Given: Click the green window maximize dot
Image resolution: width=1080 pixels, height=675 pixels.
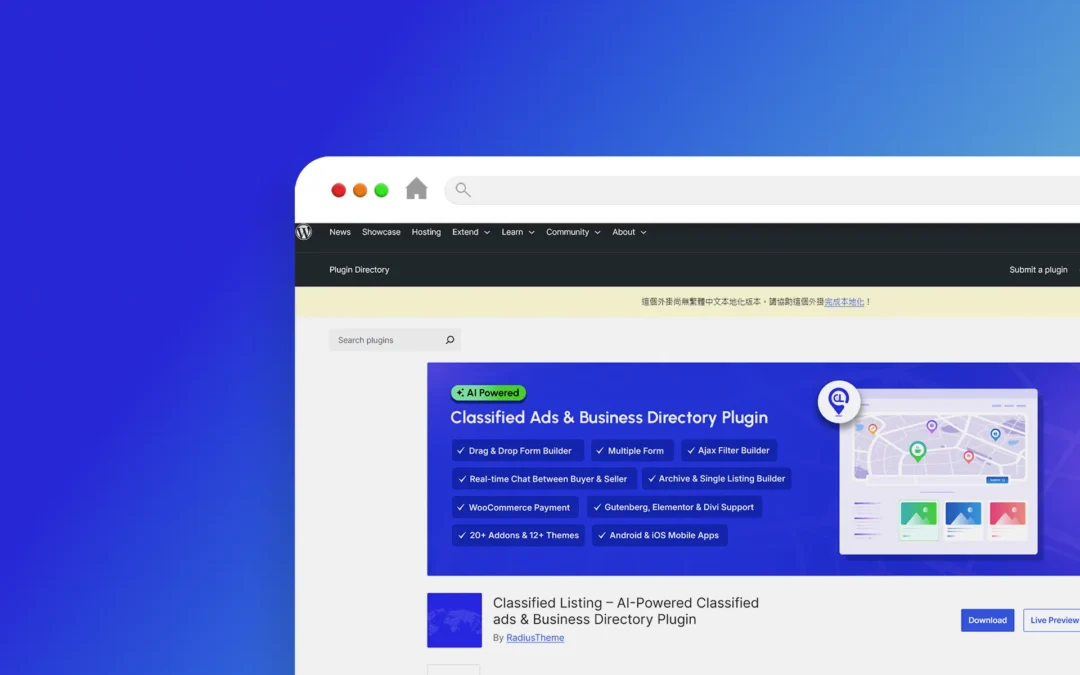Looking at the screenshot, I should coord(381,190).
